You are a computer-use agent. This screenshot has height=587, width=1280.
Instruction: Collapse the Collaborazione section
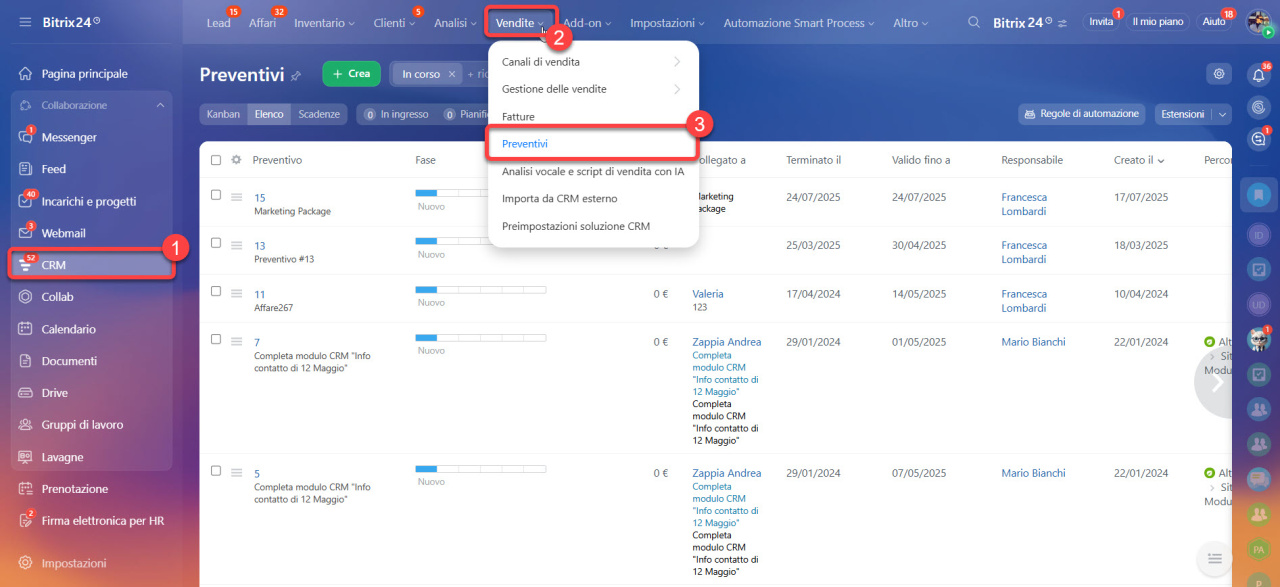pos(160,105)
